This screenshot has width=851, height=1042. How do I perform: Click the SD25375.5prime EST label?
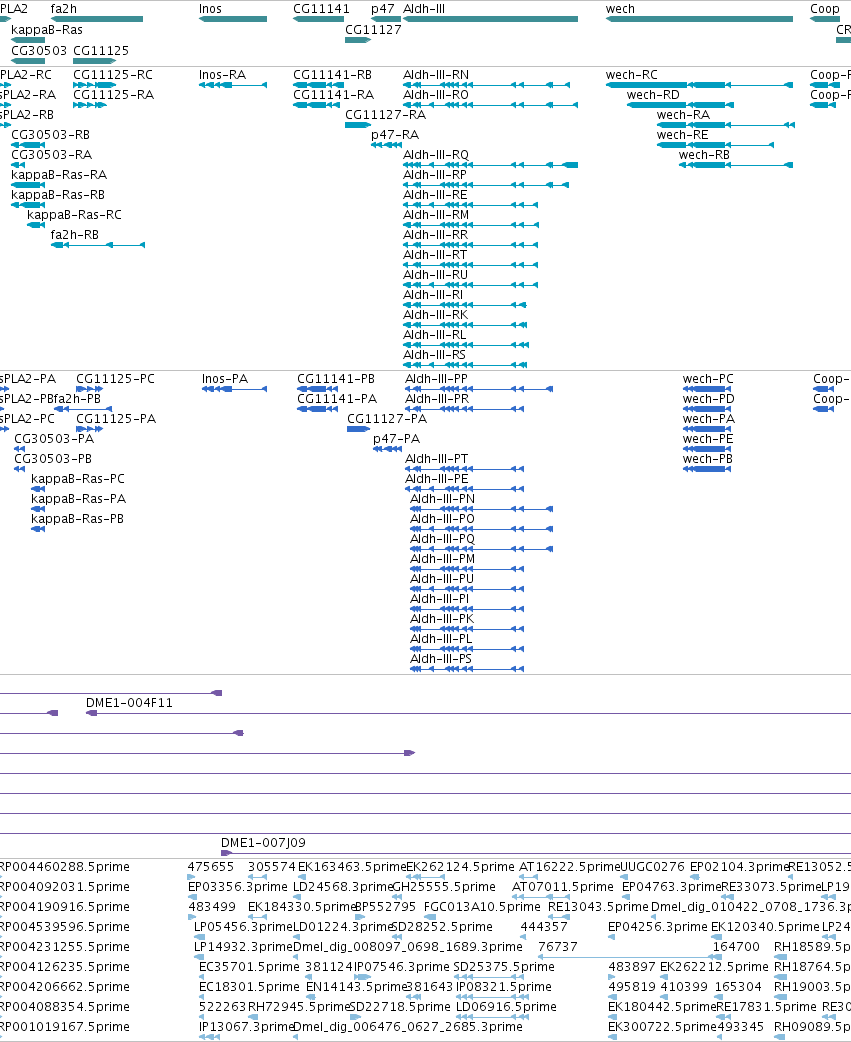click(504, 966)
